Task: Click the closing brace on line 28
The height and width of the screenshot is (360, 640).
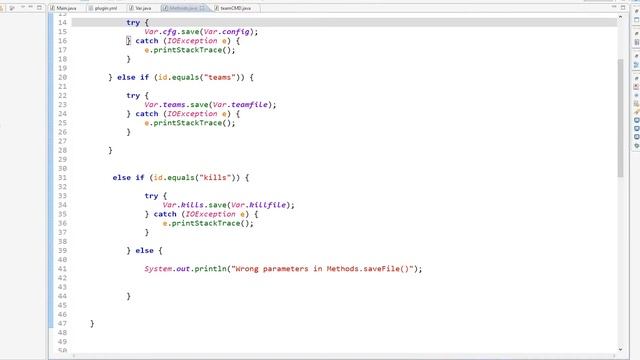Action: (x=110, y=150)
